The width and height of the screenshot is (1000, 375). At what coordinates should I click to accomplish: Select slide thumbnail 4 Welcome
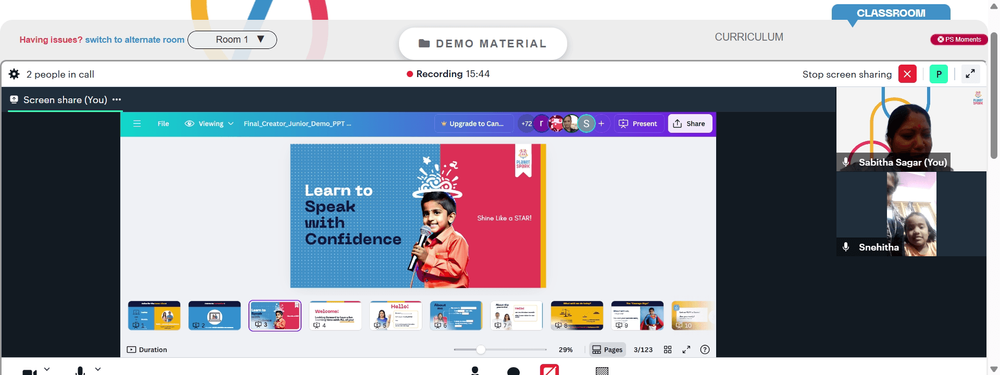coord(335,316)
